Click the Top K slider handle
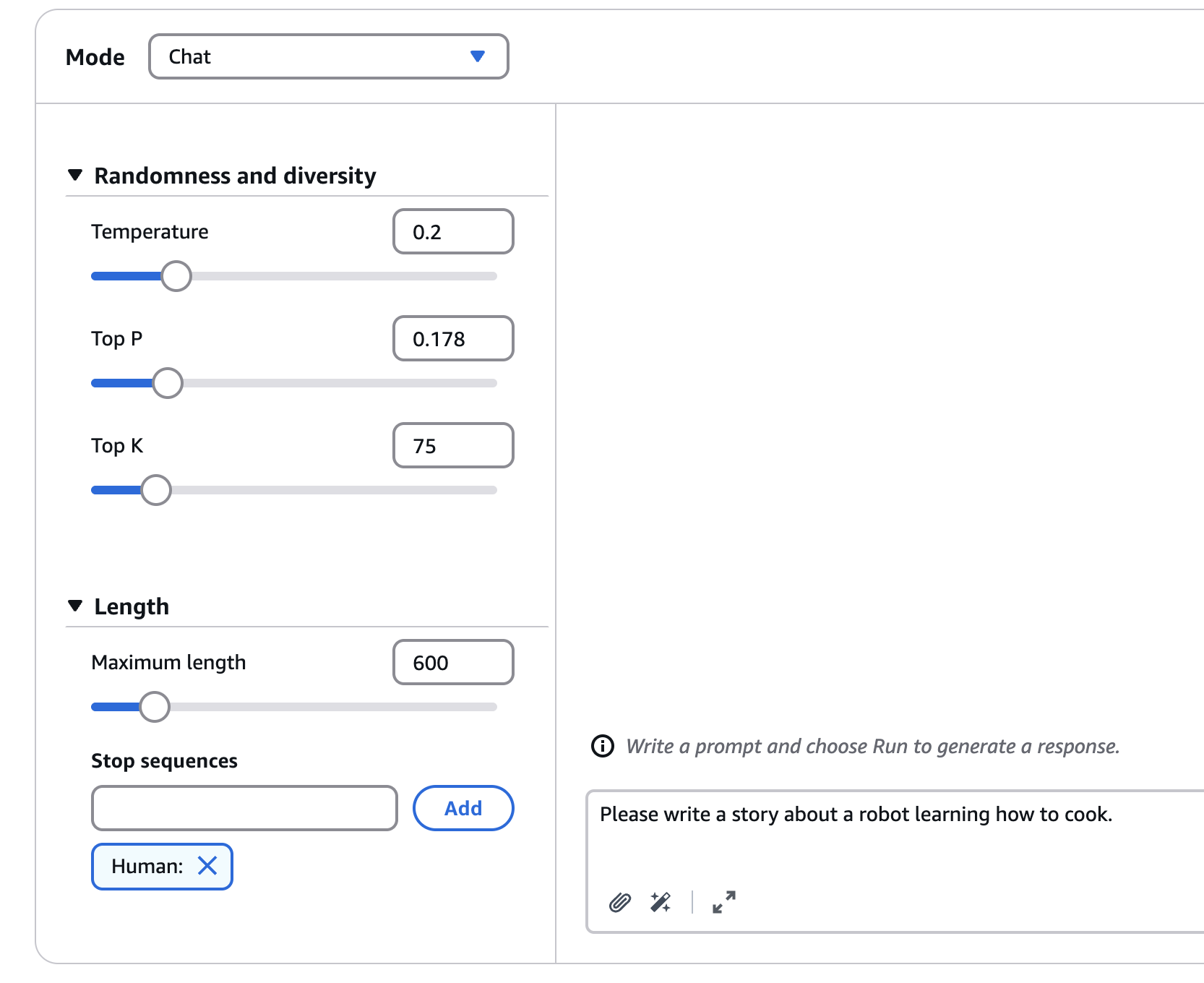The width and height of the screenshot is (1204, 983). coord(156,490)
